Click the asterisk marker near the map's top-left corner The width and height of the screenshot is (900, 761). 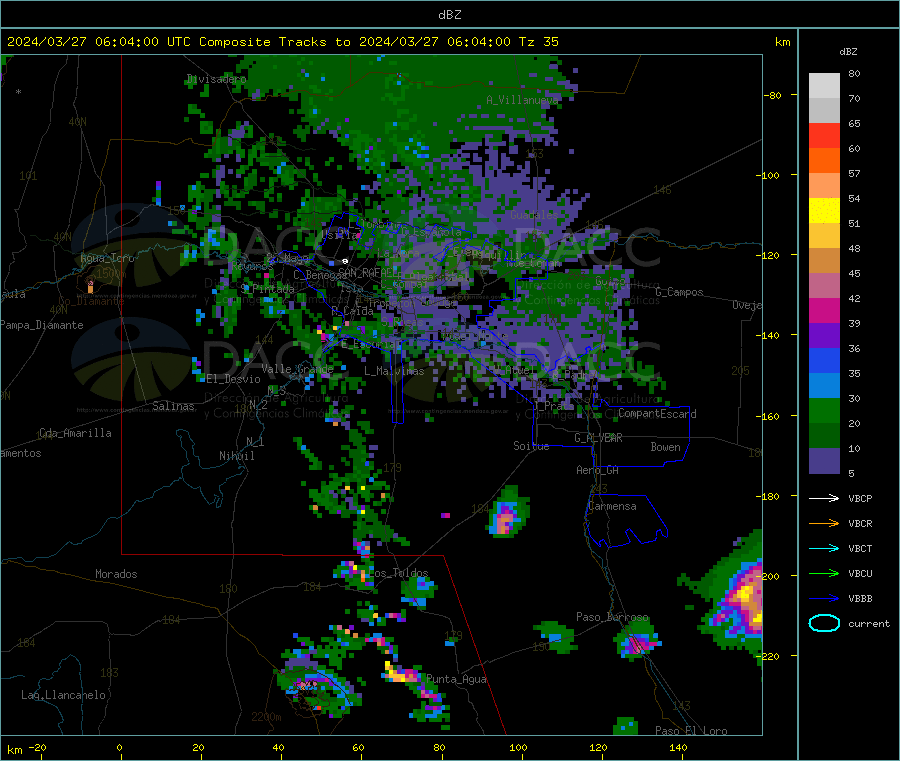[x=19, y=92]
